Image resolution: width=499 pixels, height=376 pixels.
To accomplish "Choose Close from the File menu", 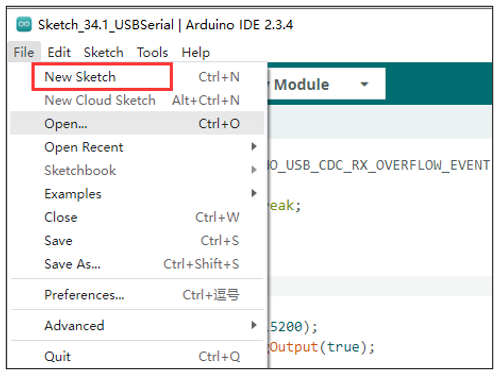I will 137,217.
